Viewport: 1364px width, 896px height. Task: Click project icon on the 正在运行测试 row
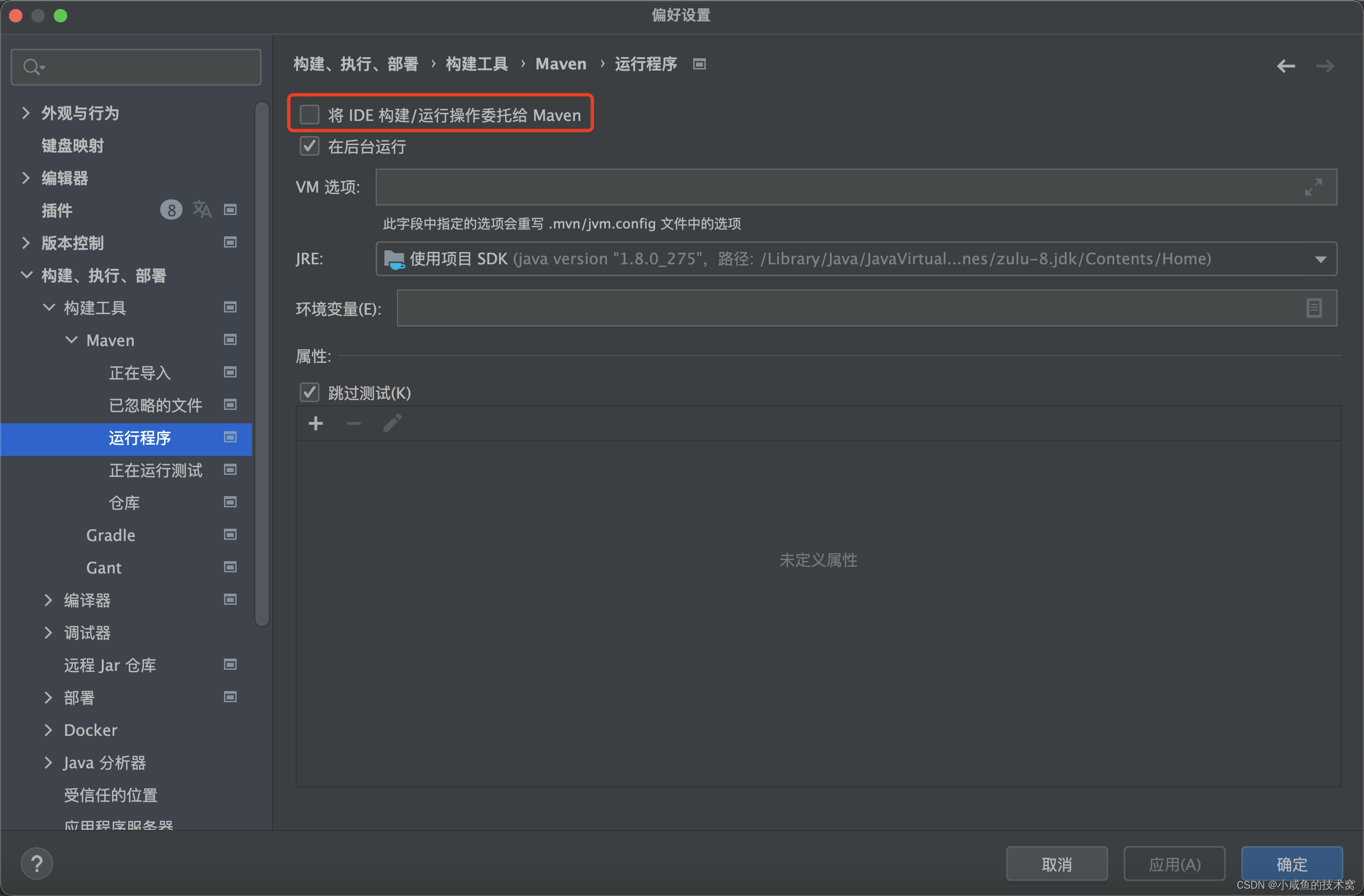(230, 470)
